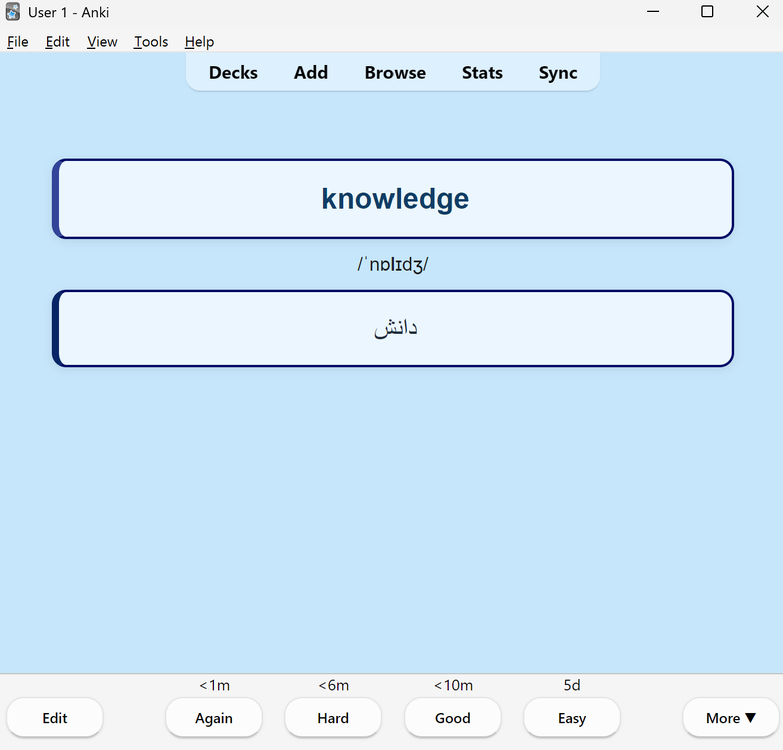Expand the More options dropdown

click(731, 718)
